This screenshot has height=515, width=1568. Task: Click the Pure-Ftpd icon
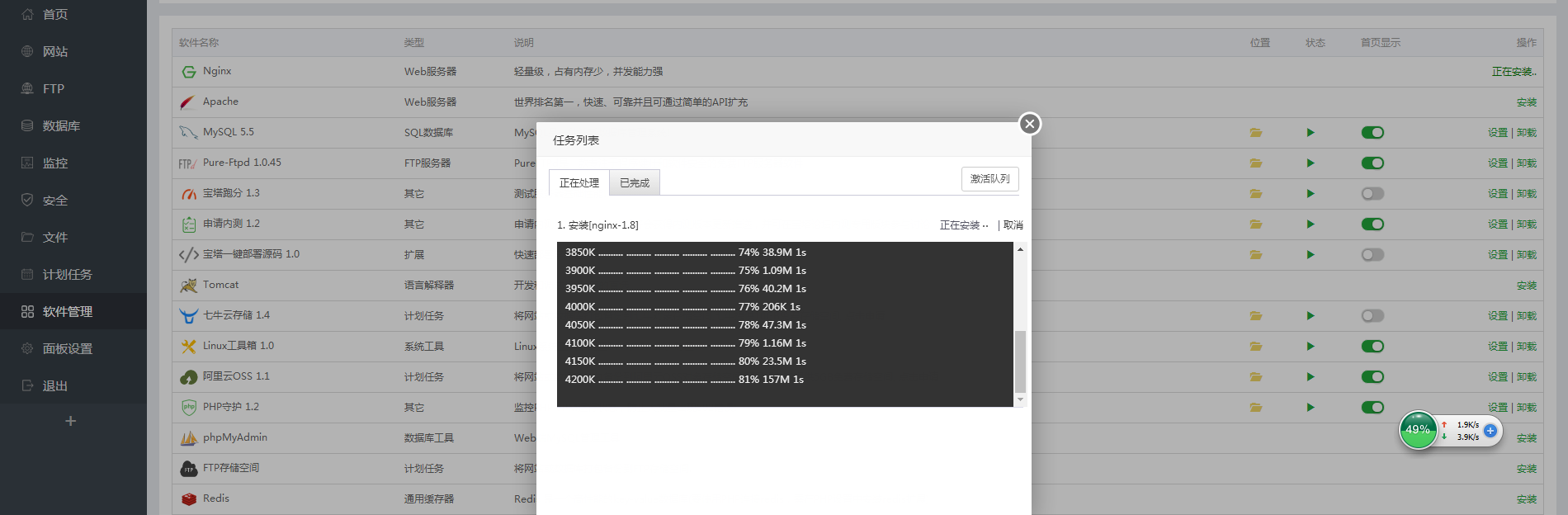[187, 163]
